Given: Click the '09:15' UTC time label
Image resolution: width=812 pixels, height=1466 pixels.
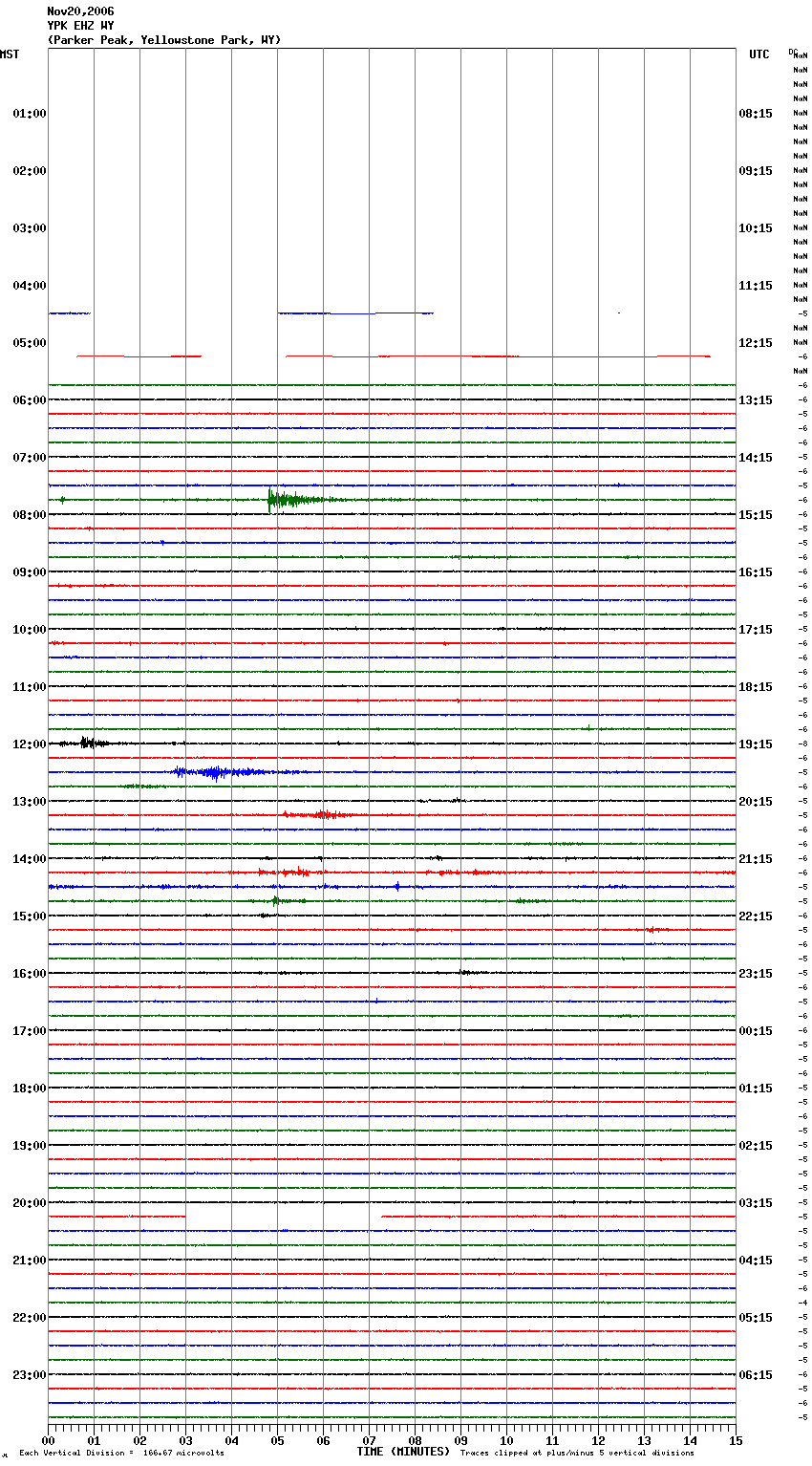Looking at the screenshot, I should (756, 171).
